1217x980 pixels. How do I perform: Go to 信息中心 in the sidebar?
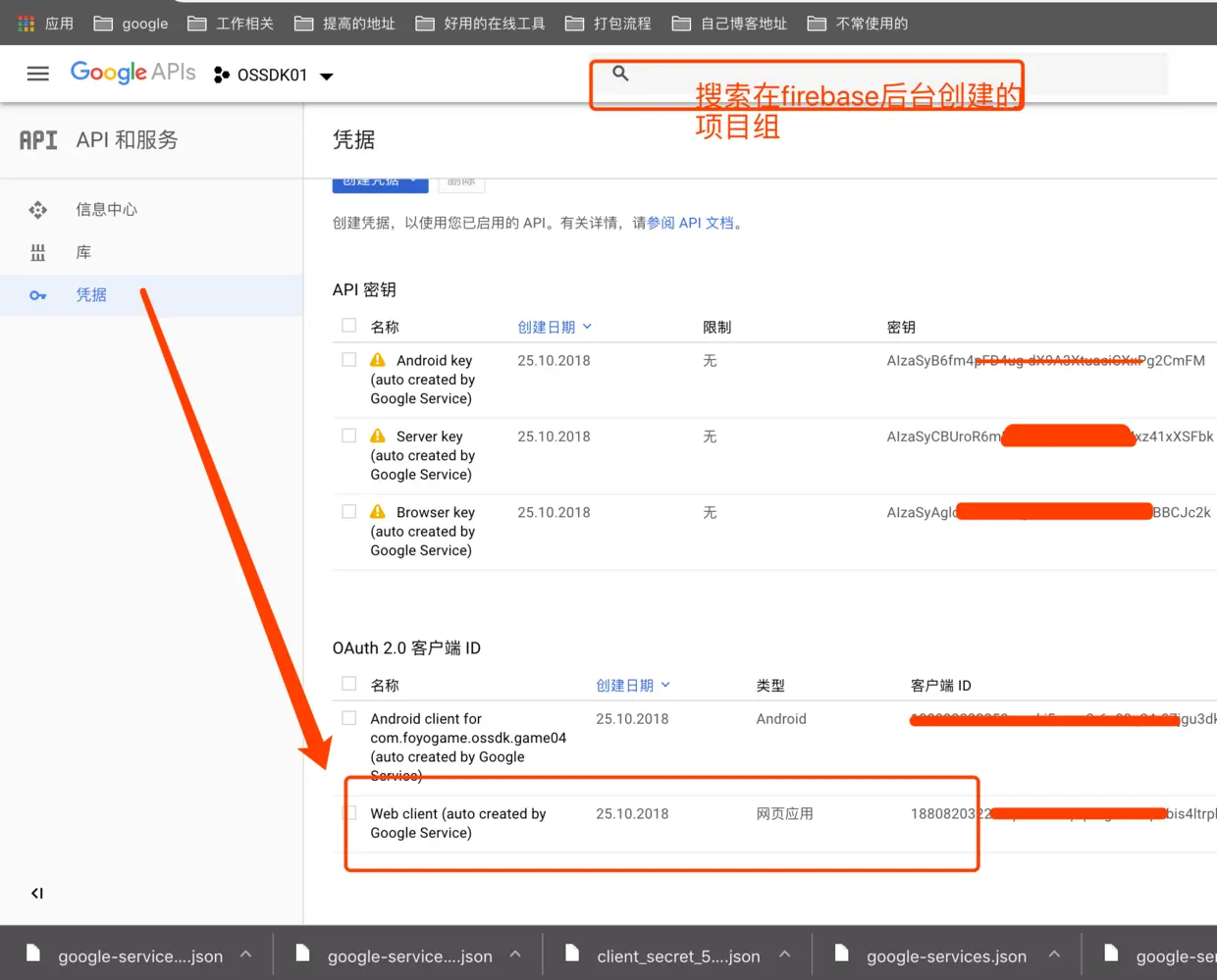coord(106,209)
